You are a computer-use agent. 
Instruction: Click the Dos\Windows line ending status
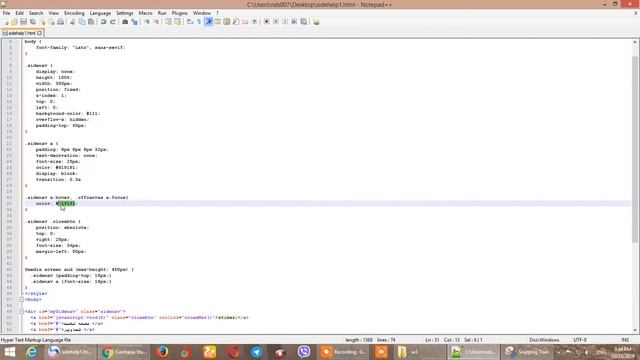tap(544, 340)
